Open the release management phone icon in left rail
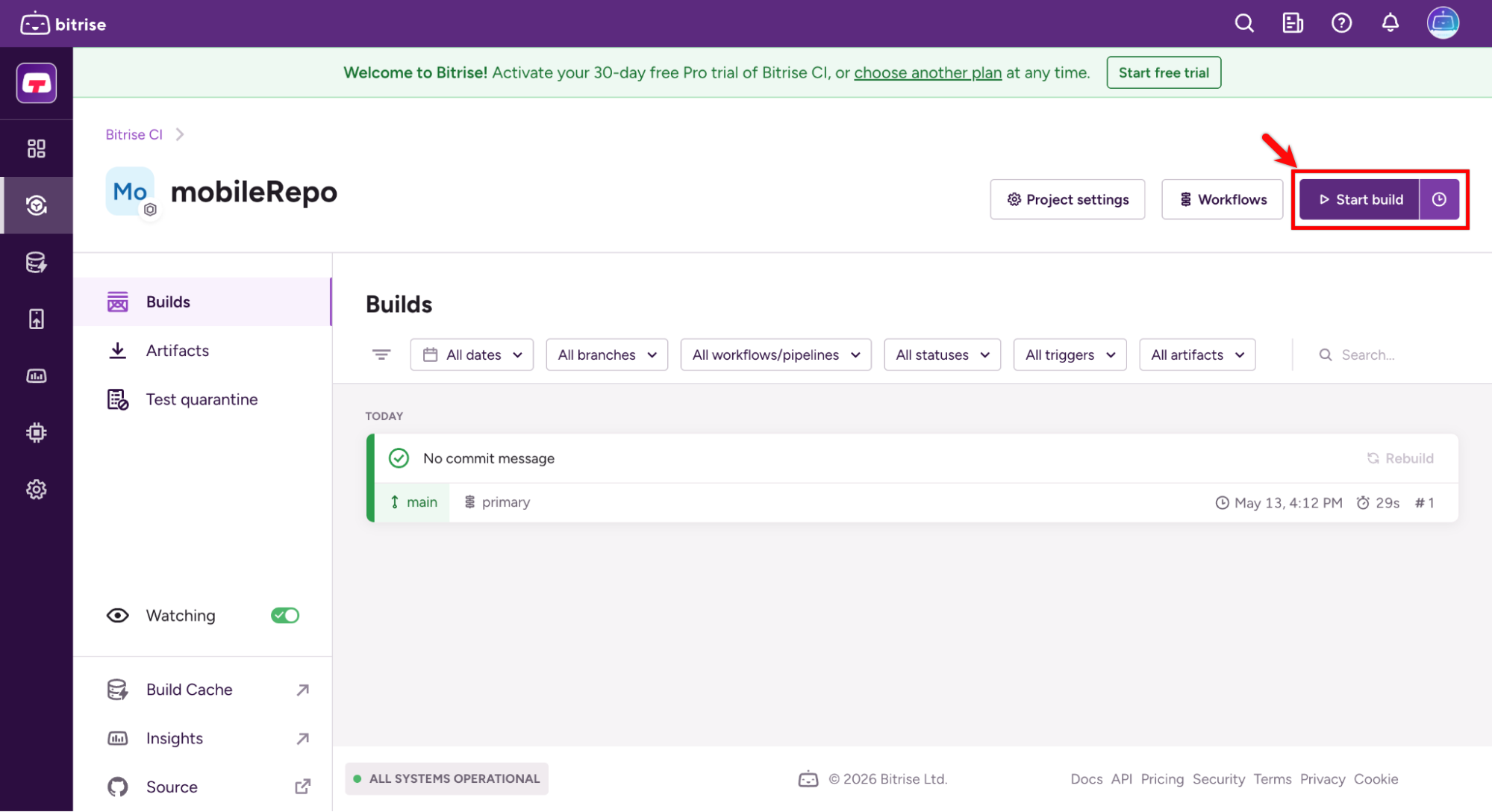Image resolution: width=1492 pixels, height=812 pixels. pyautogui.click(x=37, y=319)
